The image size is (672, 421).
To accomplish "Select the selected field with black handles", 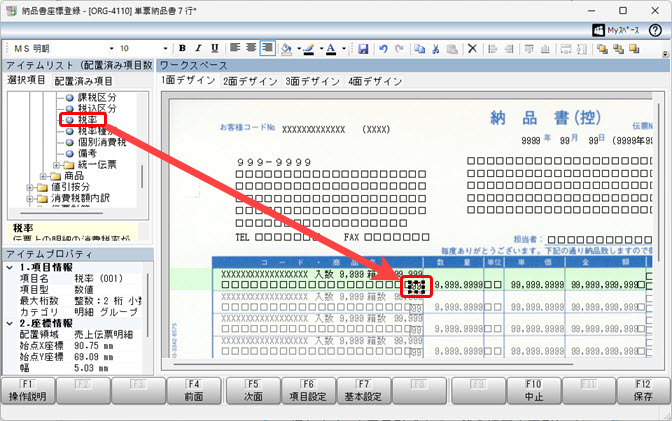I will pyautogui.click(x=416, y=286).
